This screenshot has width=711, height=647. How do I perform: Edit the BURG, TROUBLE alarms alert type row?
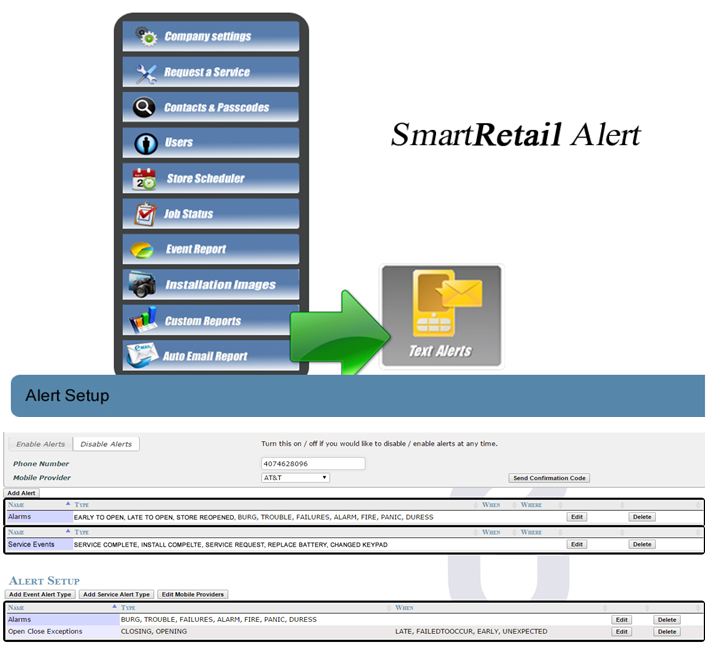622,620
